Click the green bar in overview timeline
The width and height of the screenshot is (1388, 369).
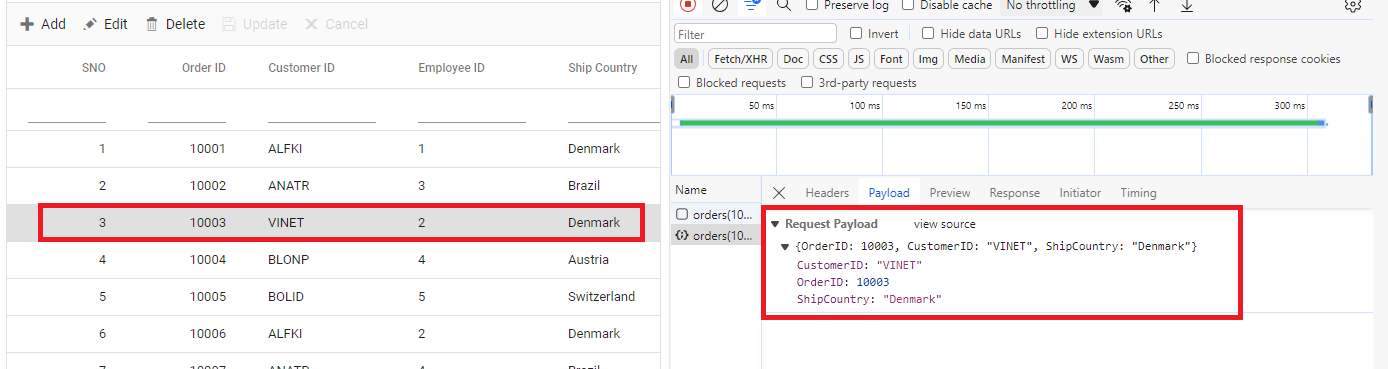coord(1000,123)
